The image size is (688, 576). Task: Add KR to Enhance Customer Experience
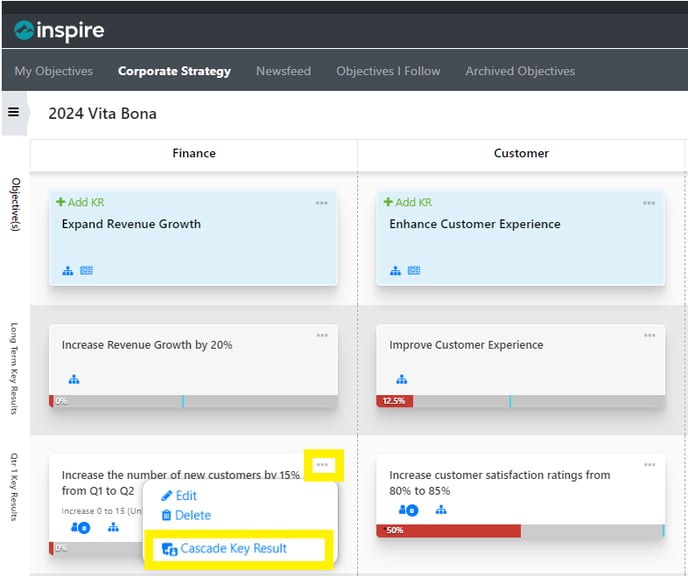pos(408,202)
